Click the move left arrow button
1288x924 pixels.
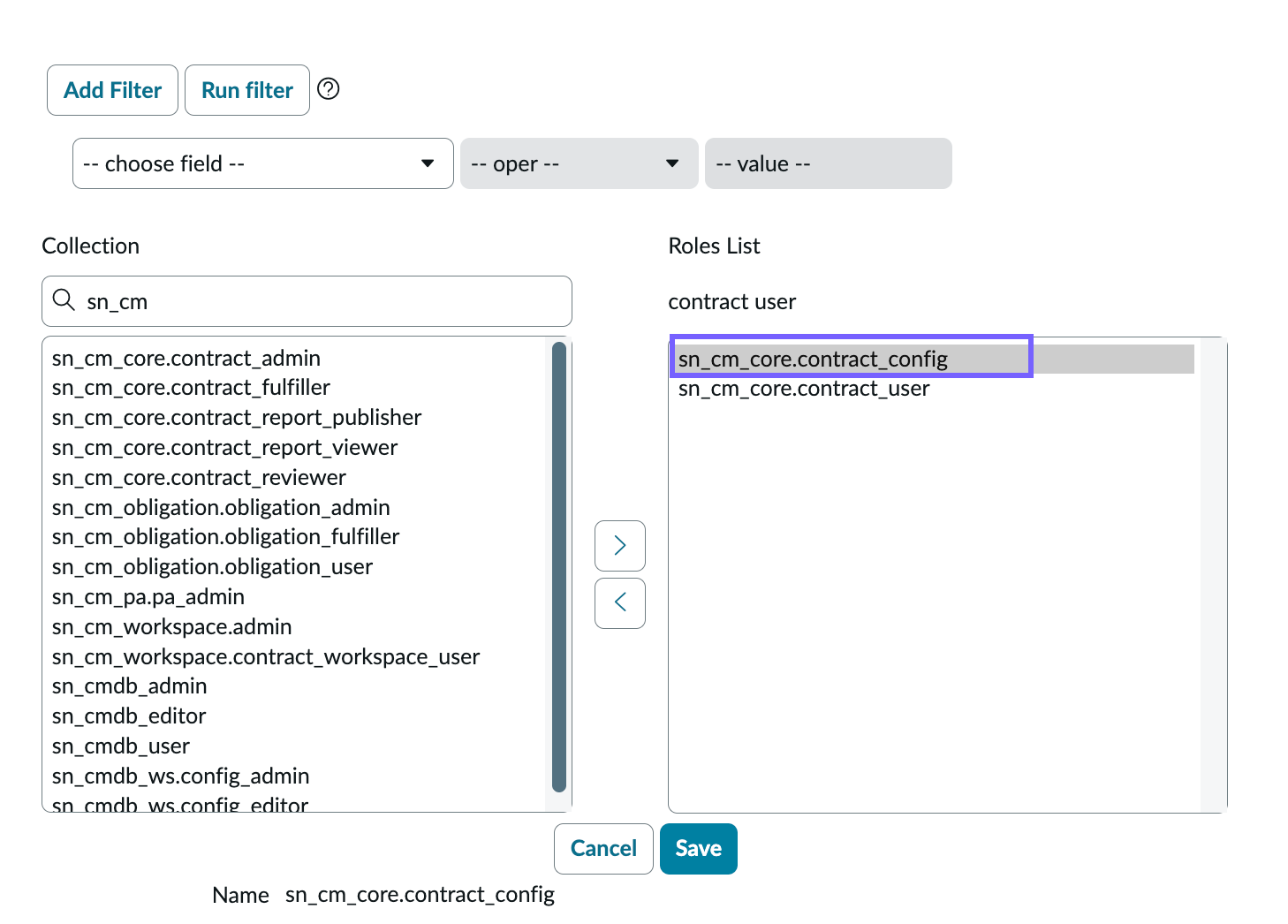tap(620, 603)
